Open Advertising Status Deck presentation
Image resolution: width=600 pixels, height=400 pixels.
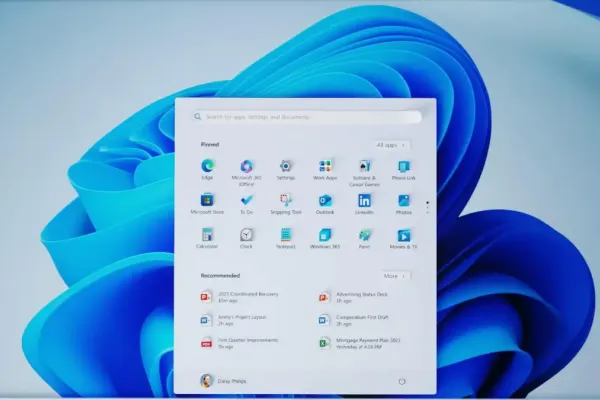pyautogui.click(x=354, y=297)
